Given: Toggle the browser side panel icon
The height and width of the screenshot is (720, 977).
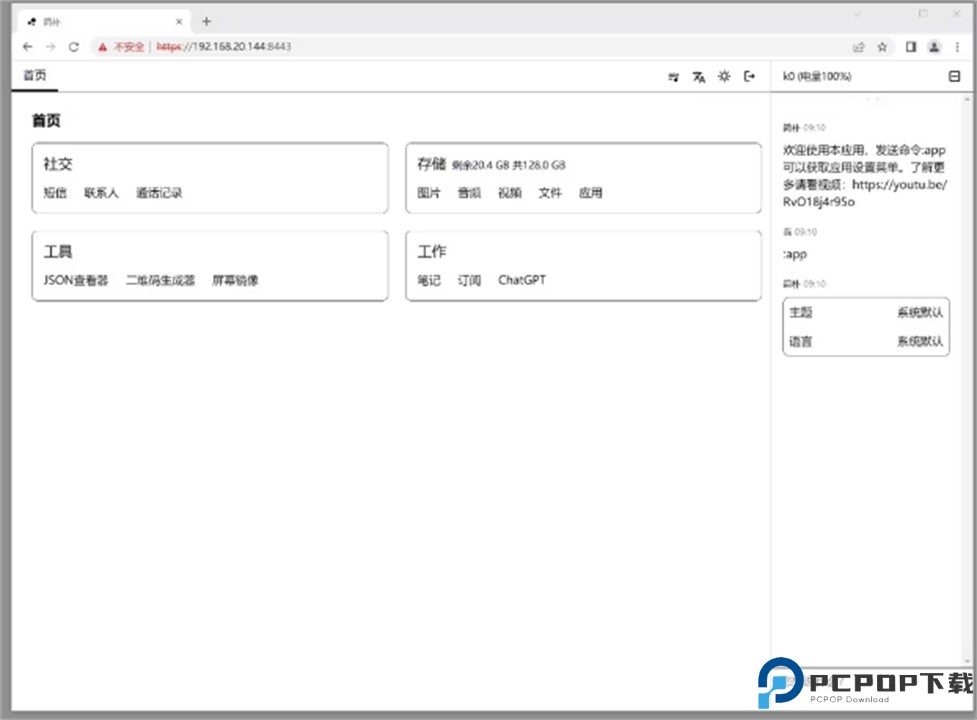Looking at the screenshot, I should (x=911, y=47).
